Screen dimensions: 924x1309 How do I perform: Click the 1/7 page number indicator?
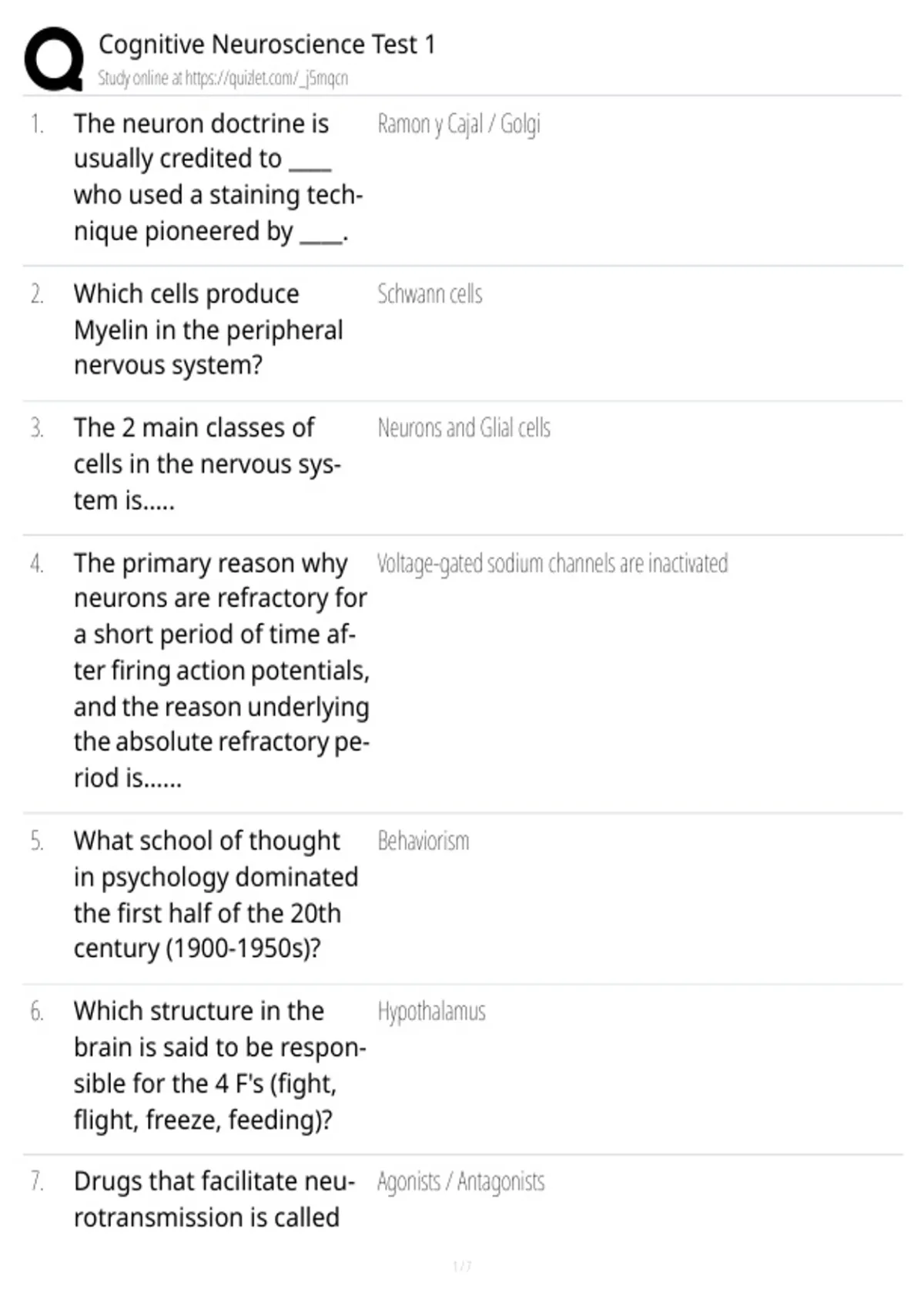(x=462, y=1266)
